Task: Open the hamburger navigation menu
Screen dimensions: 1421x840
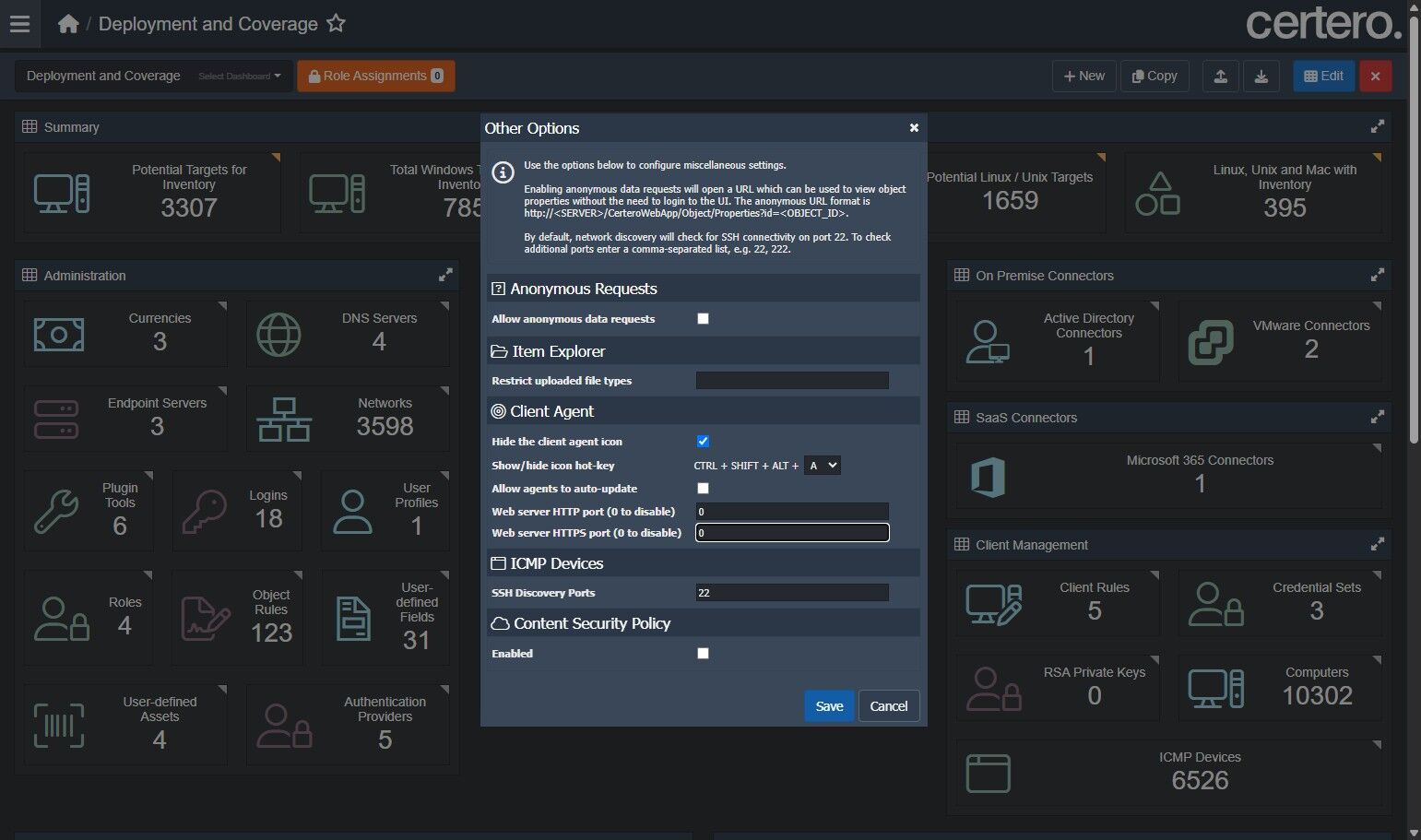Action: click(19, 24)
